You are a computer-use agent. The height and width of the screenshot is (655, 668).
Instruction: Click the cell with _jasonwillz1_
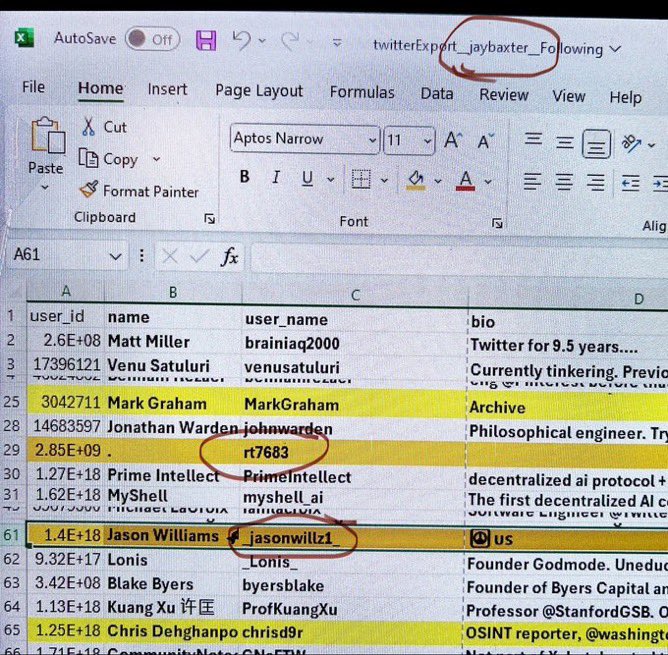click(x=353, y=538)
